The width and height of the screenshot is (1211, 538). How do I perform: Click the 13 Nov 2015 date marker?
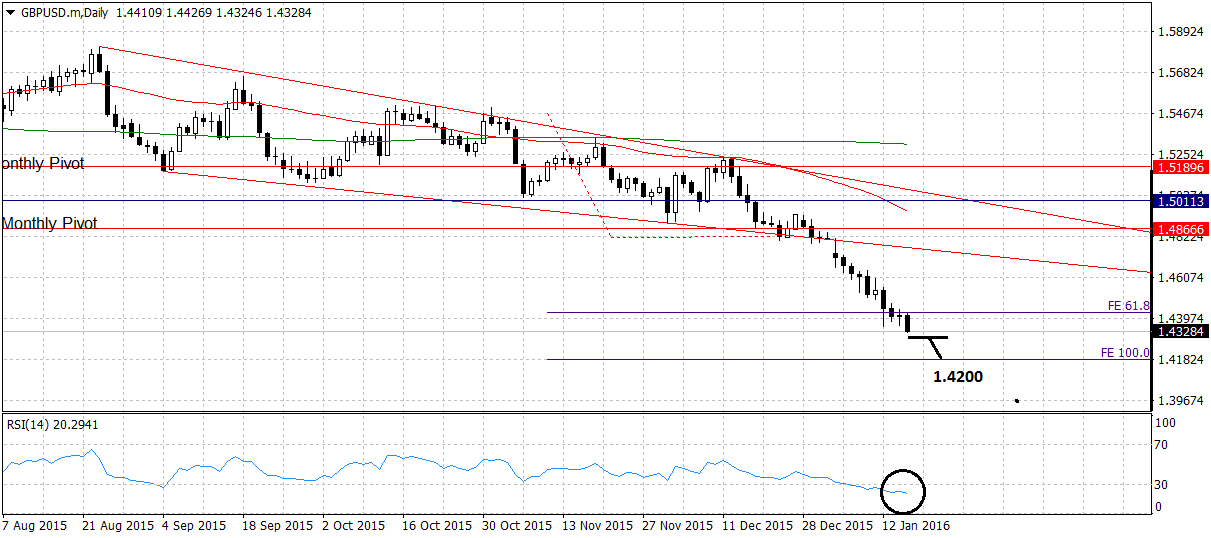(x=598, y=525)
